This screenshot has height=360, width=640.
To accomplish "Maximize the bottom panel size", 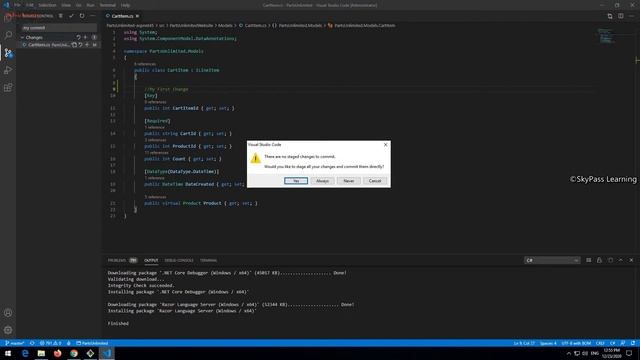I will (620, 260).
